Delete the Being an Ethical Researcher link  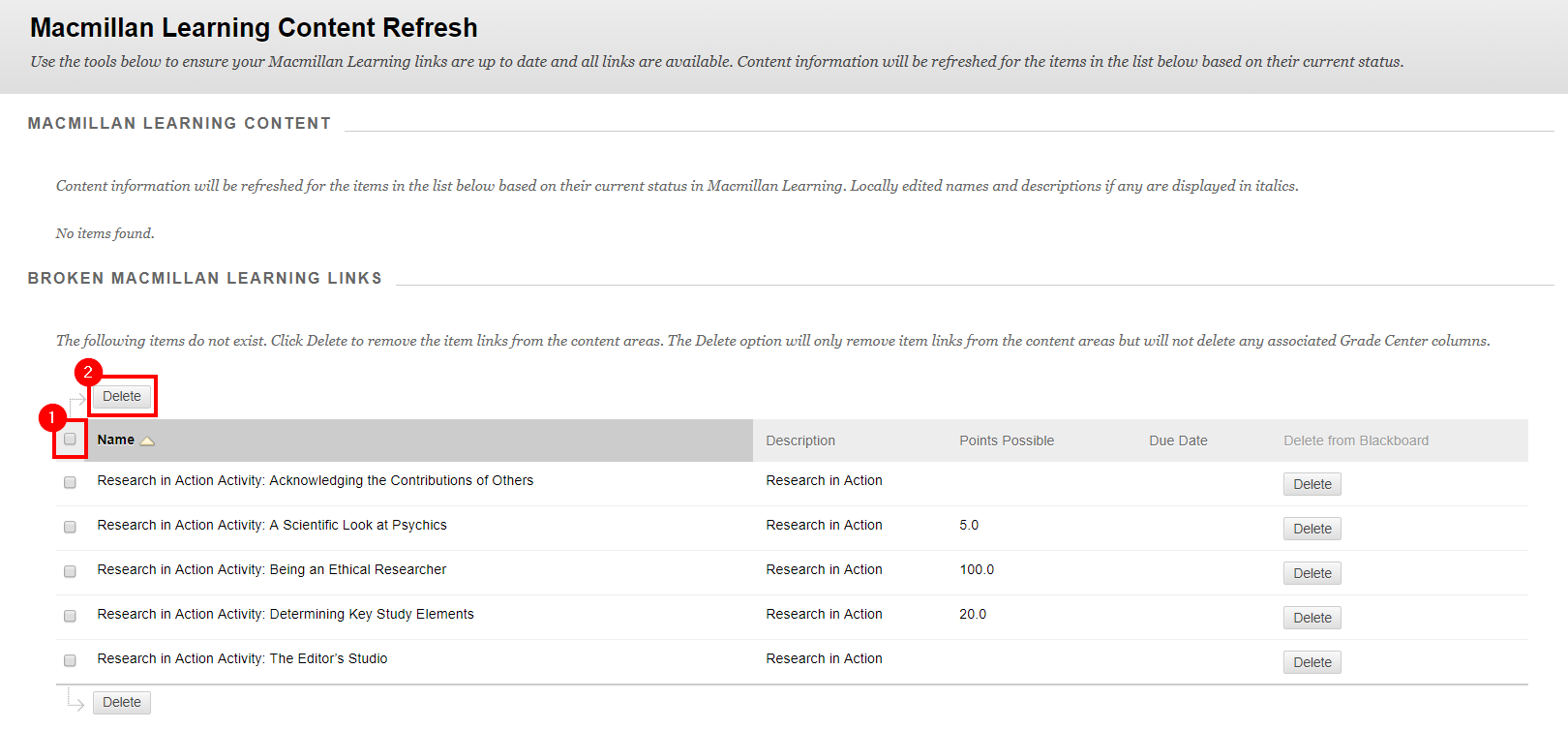coord(1312,573)
